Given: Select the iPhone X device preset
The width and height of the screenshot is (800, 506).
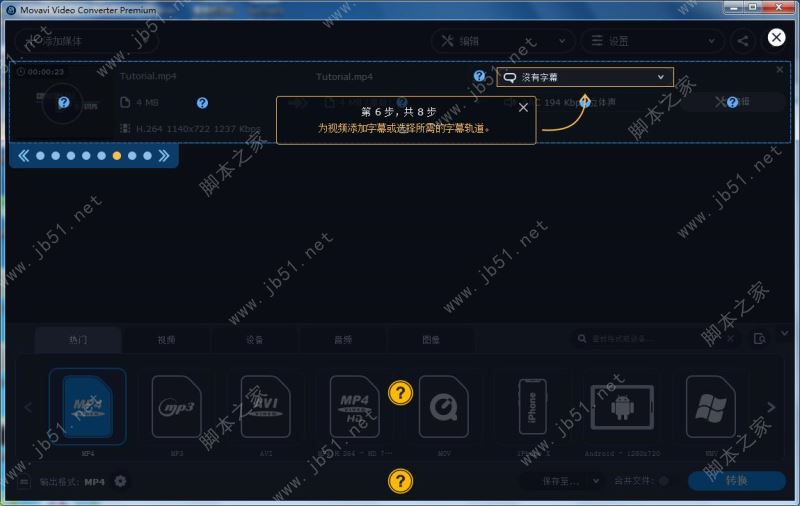Looking at the screenshot, I should [x=533, y=408].
